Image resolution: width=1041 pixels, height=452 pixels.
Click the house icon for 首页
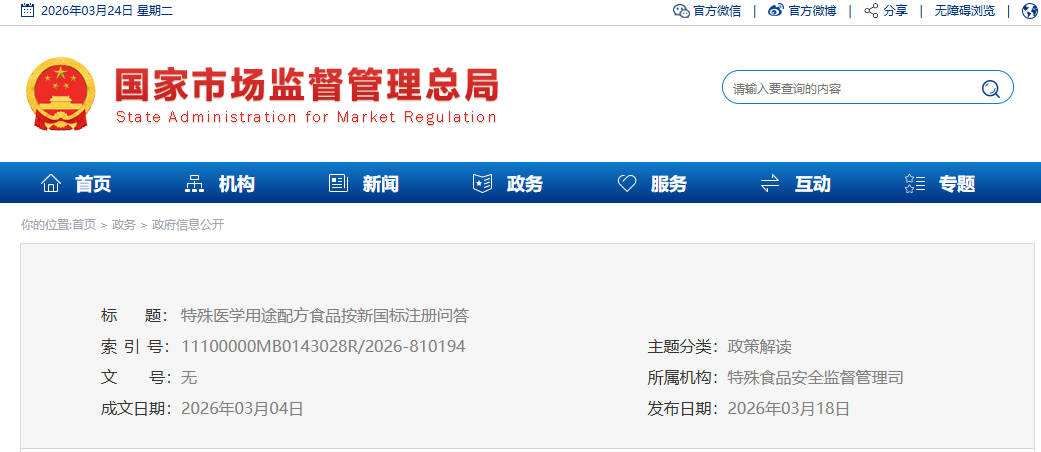(x=51, y=183)
